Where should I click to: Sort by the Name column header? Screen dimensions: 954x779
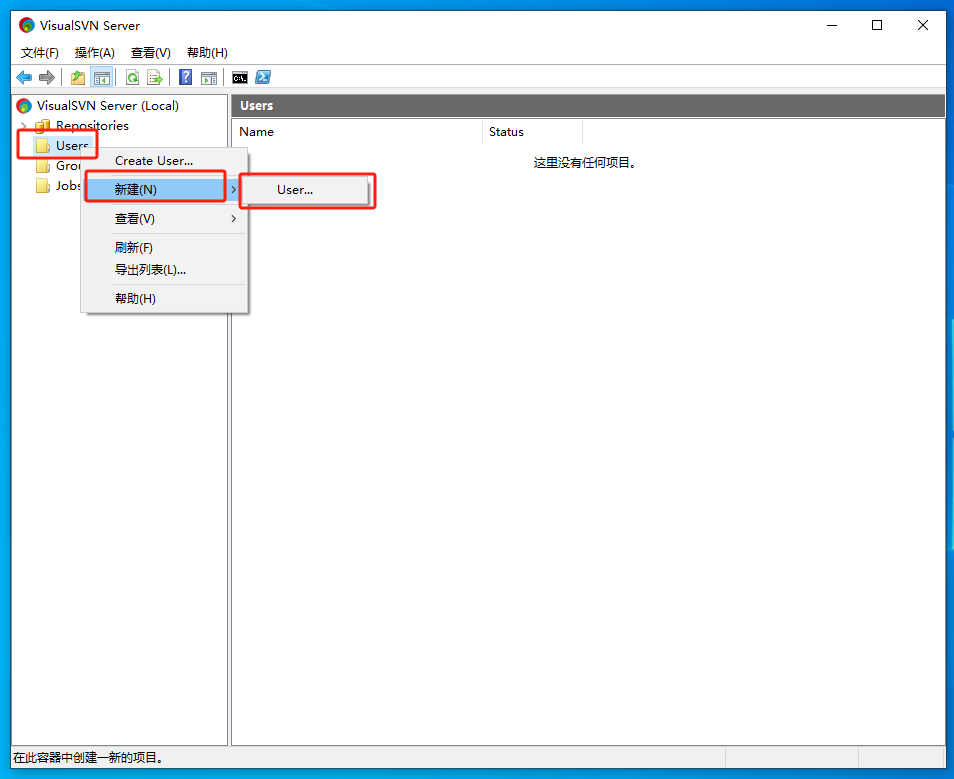click(x=357, y=132)
